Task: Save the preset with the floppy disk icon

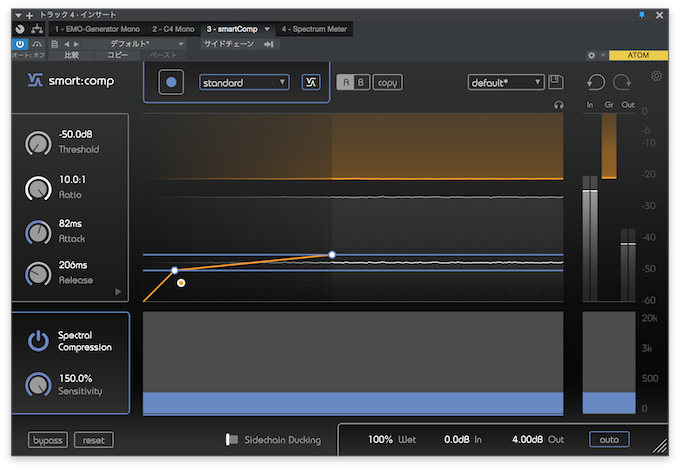Action: point(556,82)
